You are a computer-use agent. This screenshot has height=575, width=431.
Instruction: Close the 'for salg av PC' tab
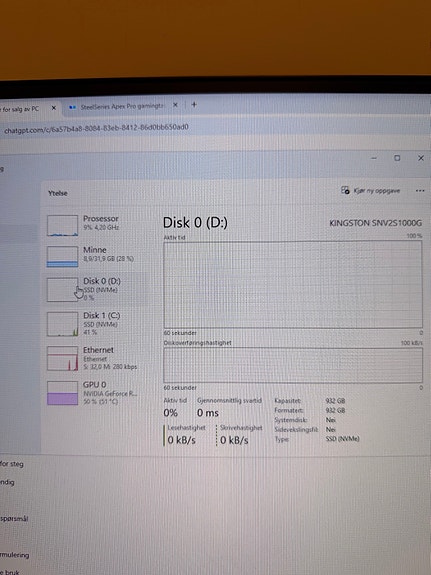54,108
